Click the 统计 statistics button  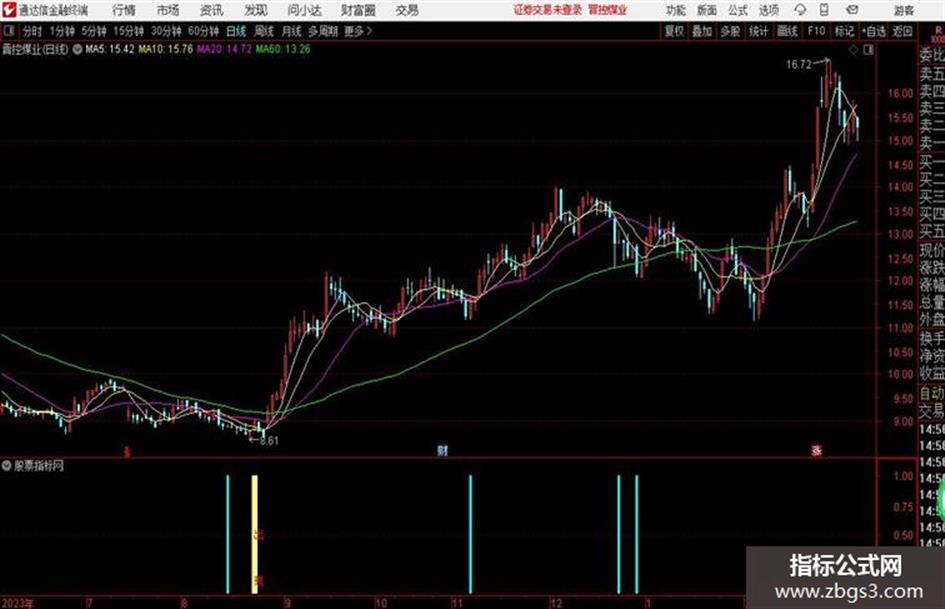point(758,31)
